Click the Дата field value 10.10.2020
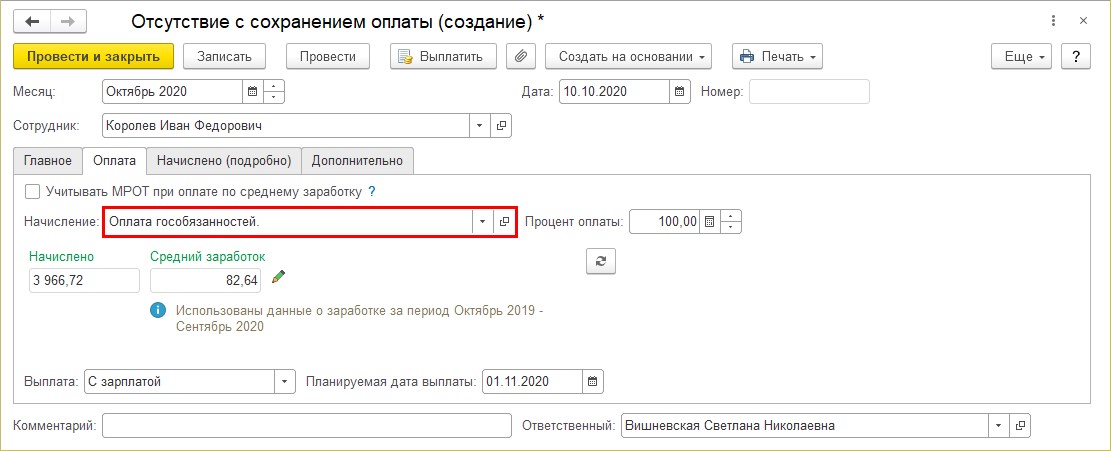Image resolution: width=1111 pixels, height=451 pixels. (614, 91)
